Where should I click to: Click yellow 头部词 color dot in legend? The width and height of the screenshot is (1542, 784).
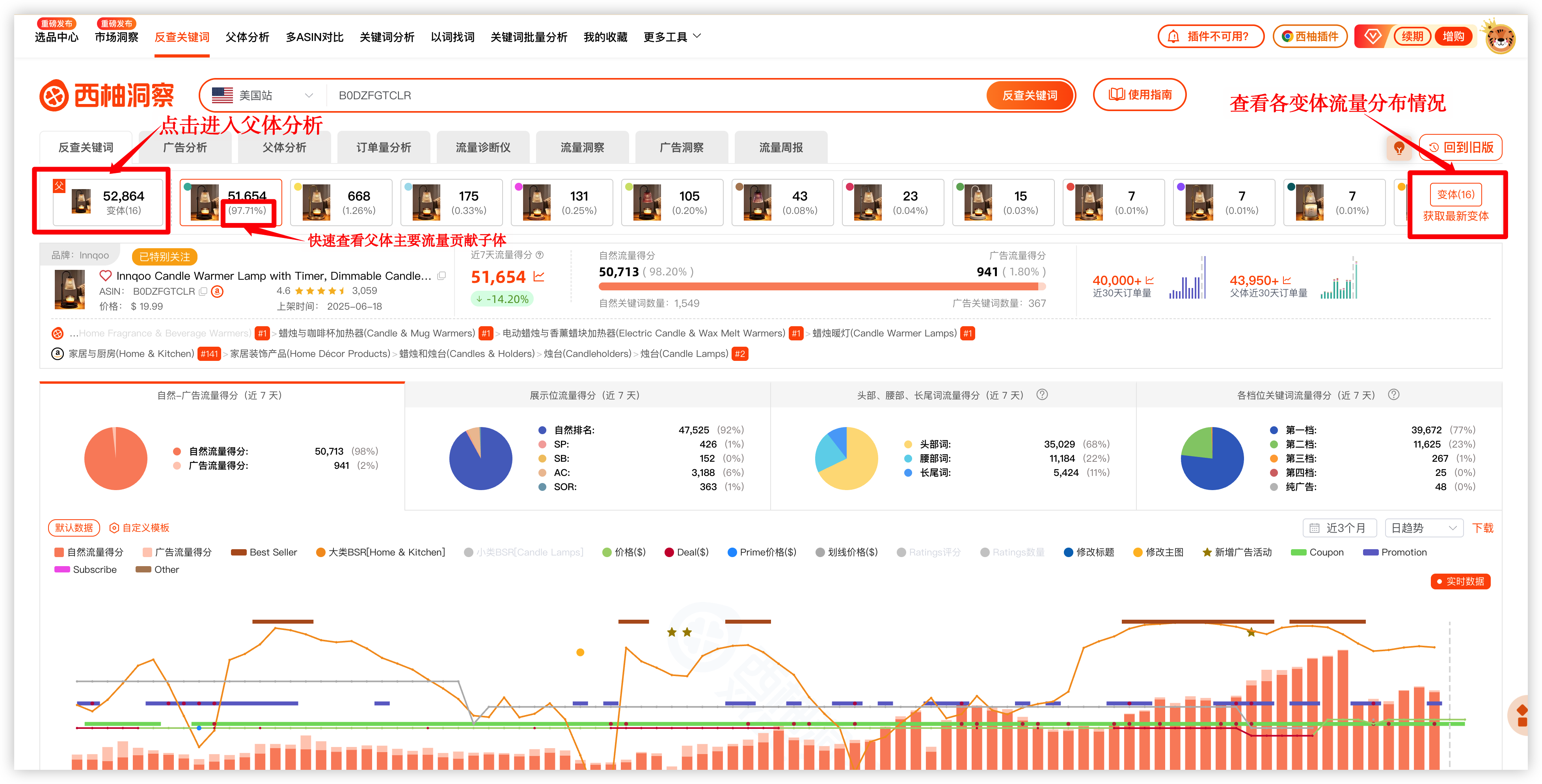tap(908, 445)
